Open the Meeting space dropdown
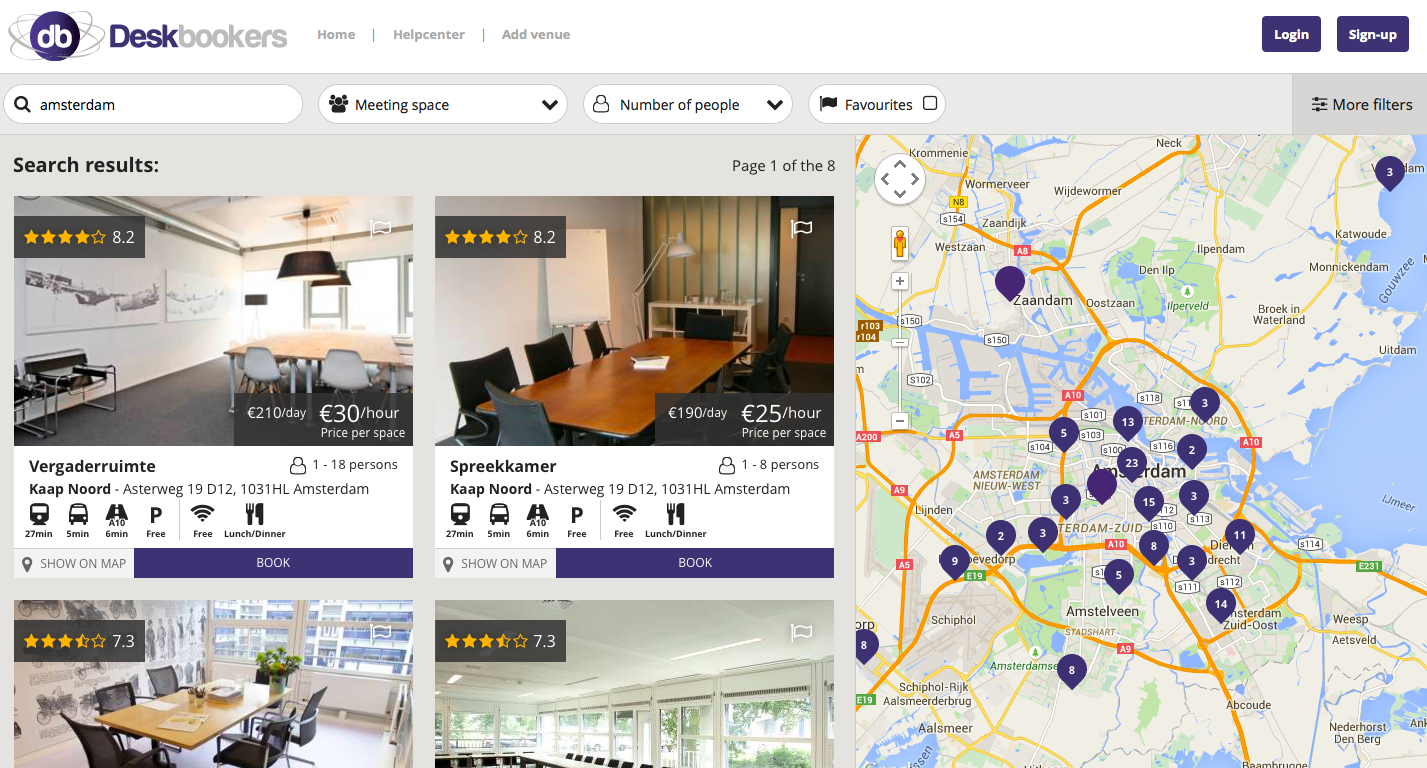This screenshot has width=1427, height=768. 443,104
